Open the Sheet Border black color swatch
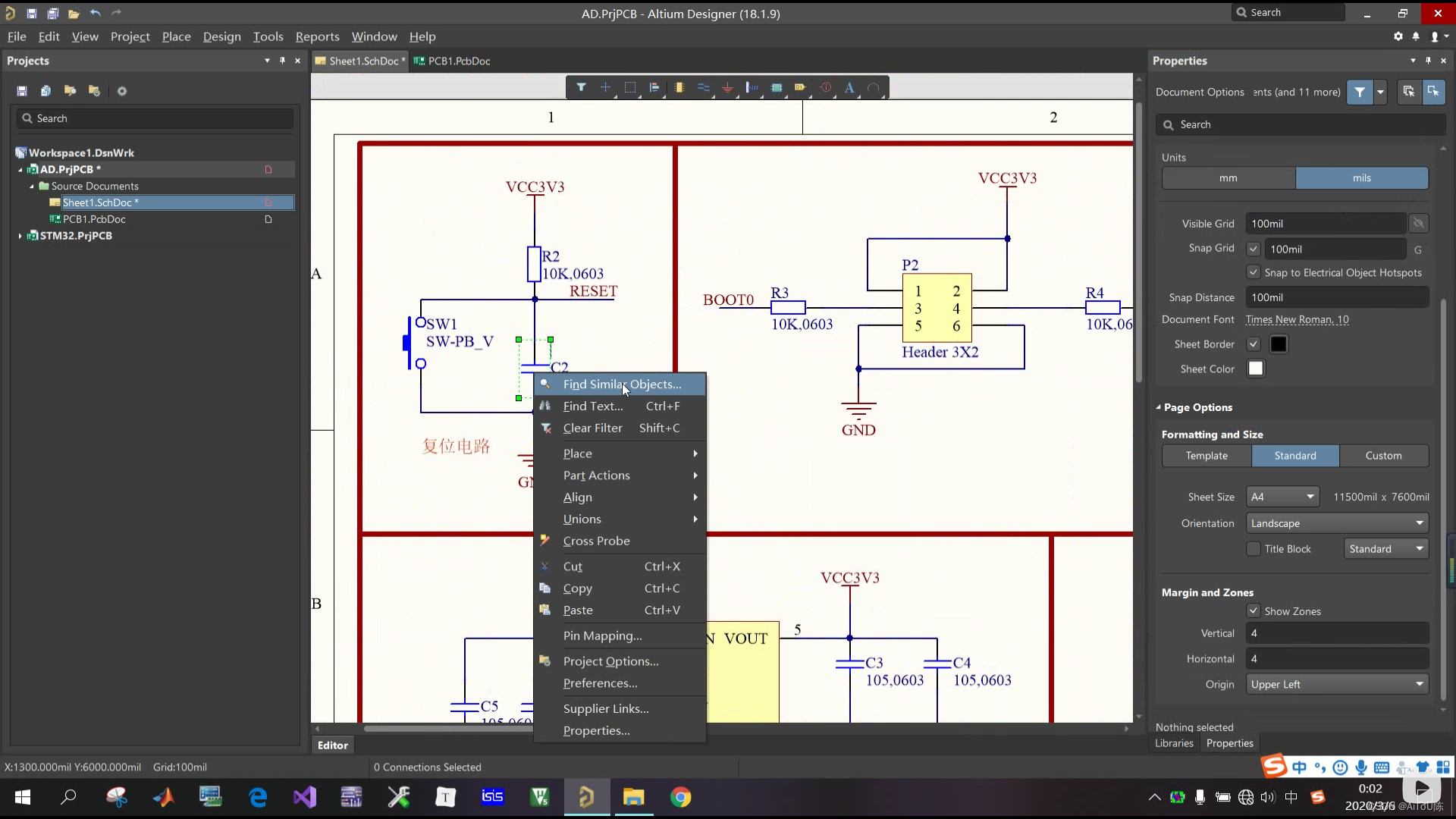Image resolution: width=1456 pixels, height=819 pixels. pyautogui.click(x=1279, y=344)
